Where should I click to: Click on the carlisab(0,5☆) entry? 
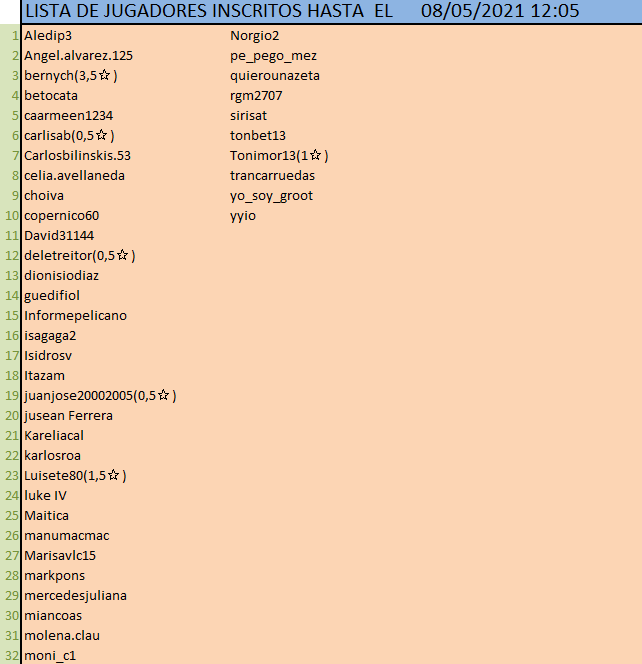(69, 136)
